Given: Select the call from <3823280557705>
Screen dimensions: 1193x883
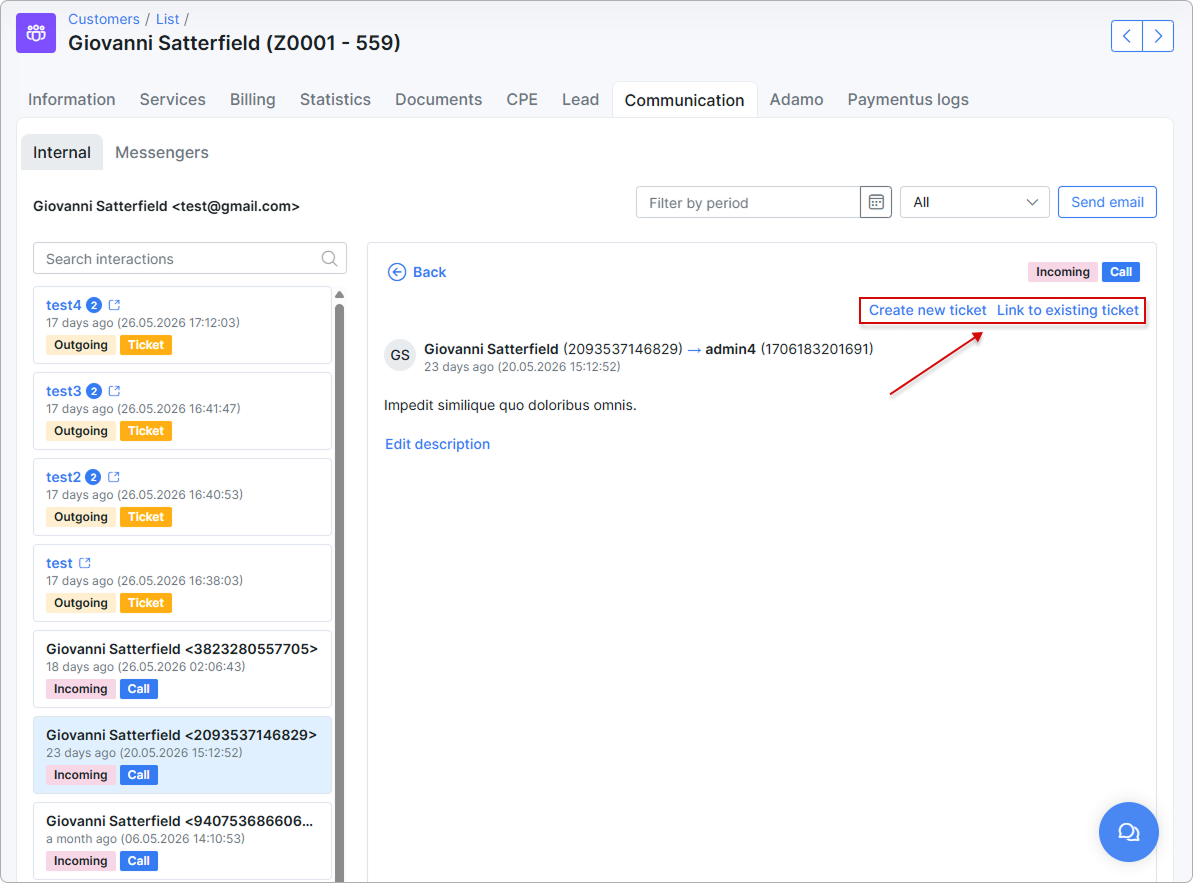Looking at the screenshot, I should click(x=182, y=669).
